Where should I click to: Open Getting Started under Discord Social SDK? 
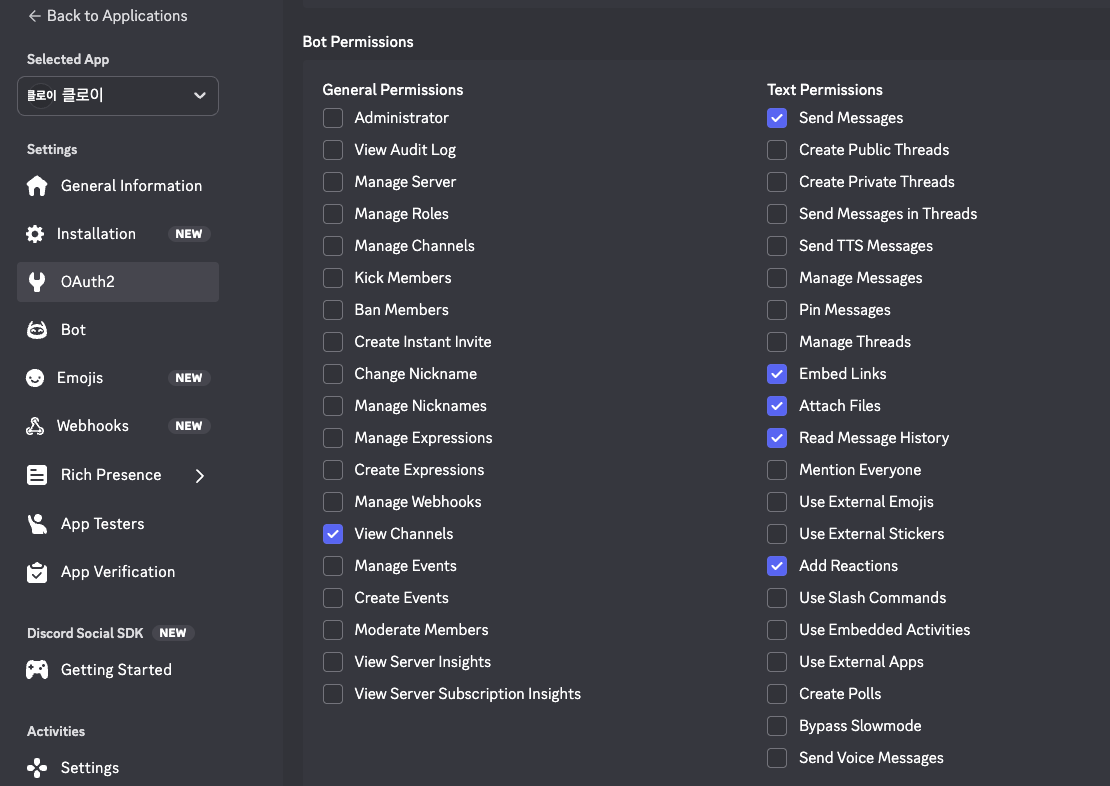(118, 670)
